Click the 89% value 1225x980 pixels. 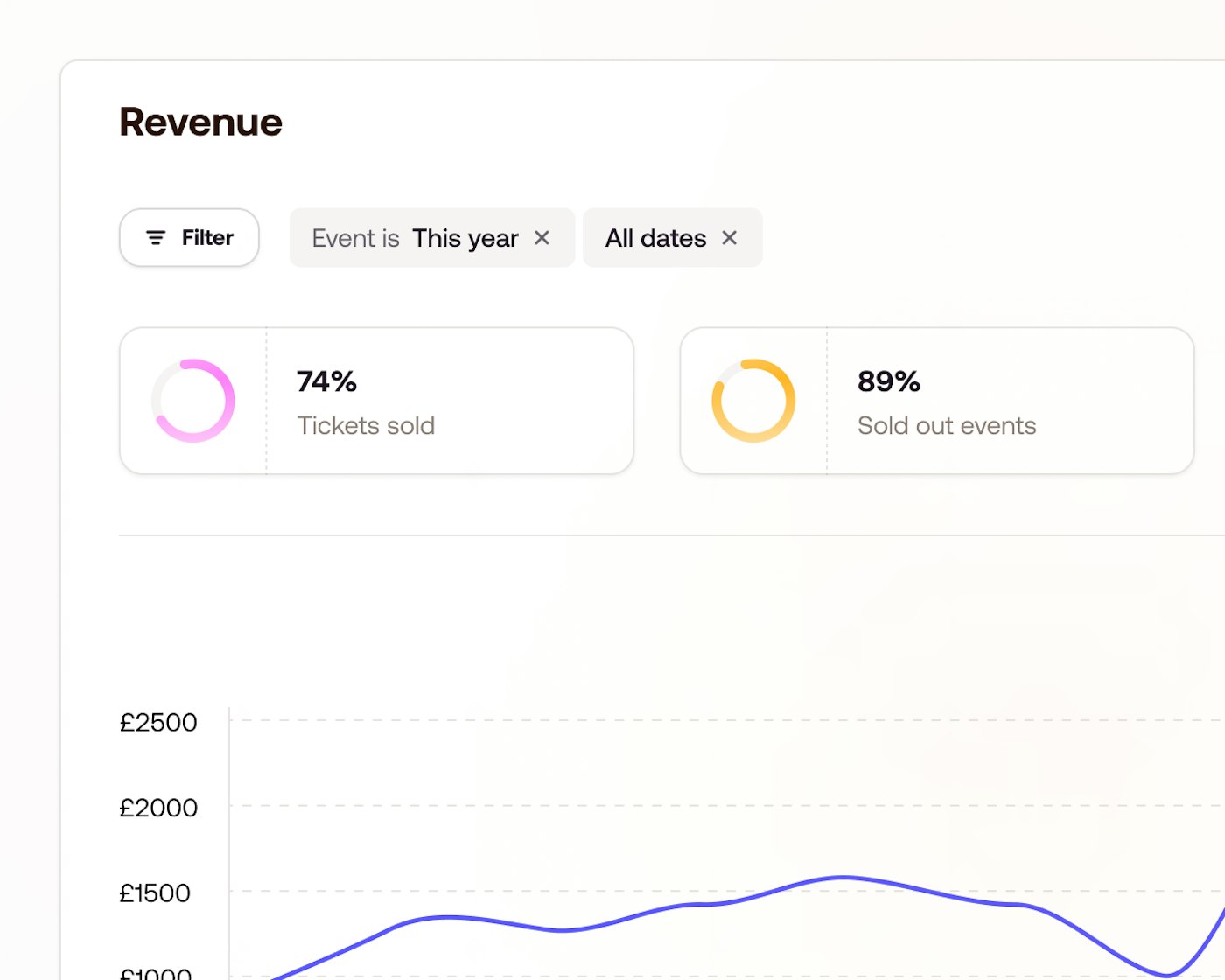click(x=888, y=381)
